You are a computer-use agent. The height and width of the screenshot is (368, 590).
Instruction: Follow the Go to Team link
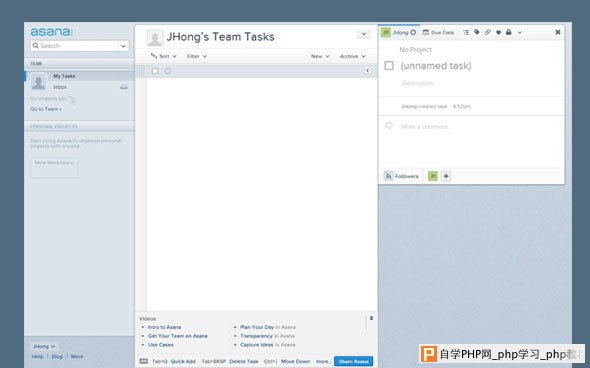[46, 109]
